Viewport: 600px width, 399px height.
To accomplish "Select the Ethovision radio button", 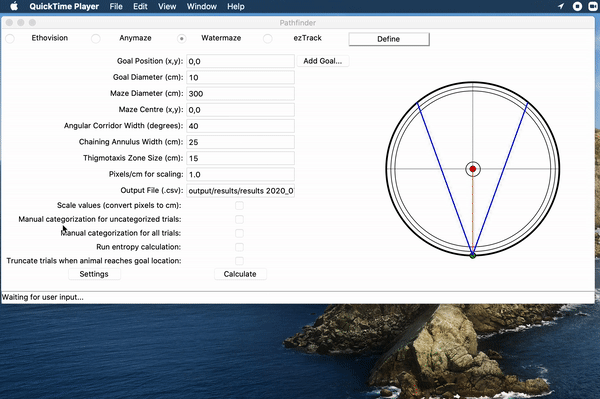I will [x=10, y=38].
